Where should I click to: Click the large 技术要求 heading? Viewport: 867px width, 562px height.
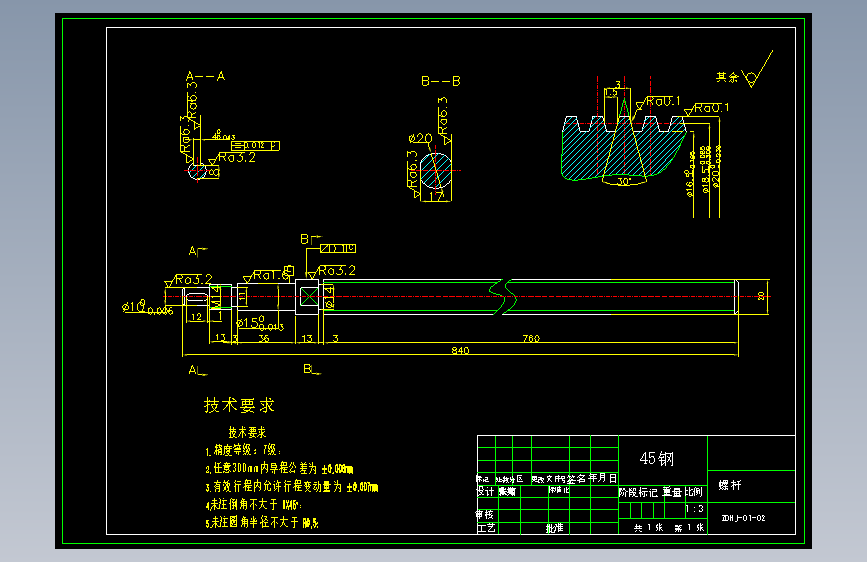coord(239,405)
